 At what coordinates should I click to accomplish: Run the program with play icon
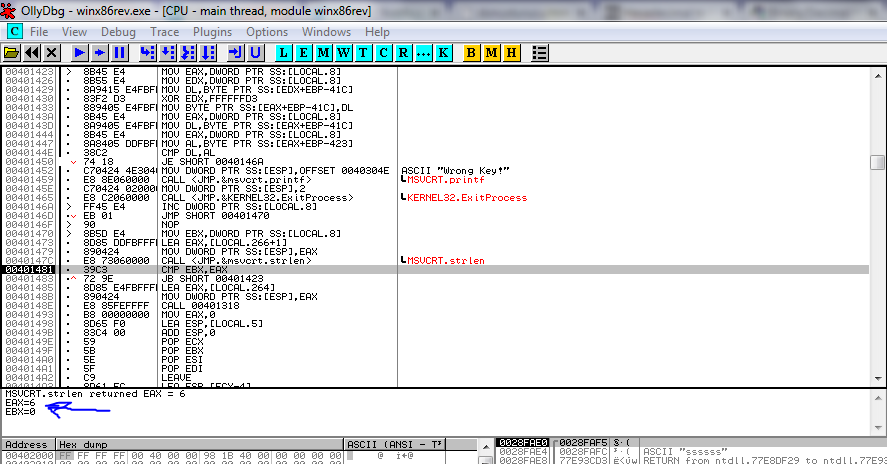[80, 53]
